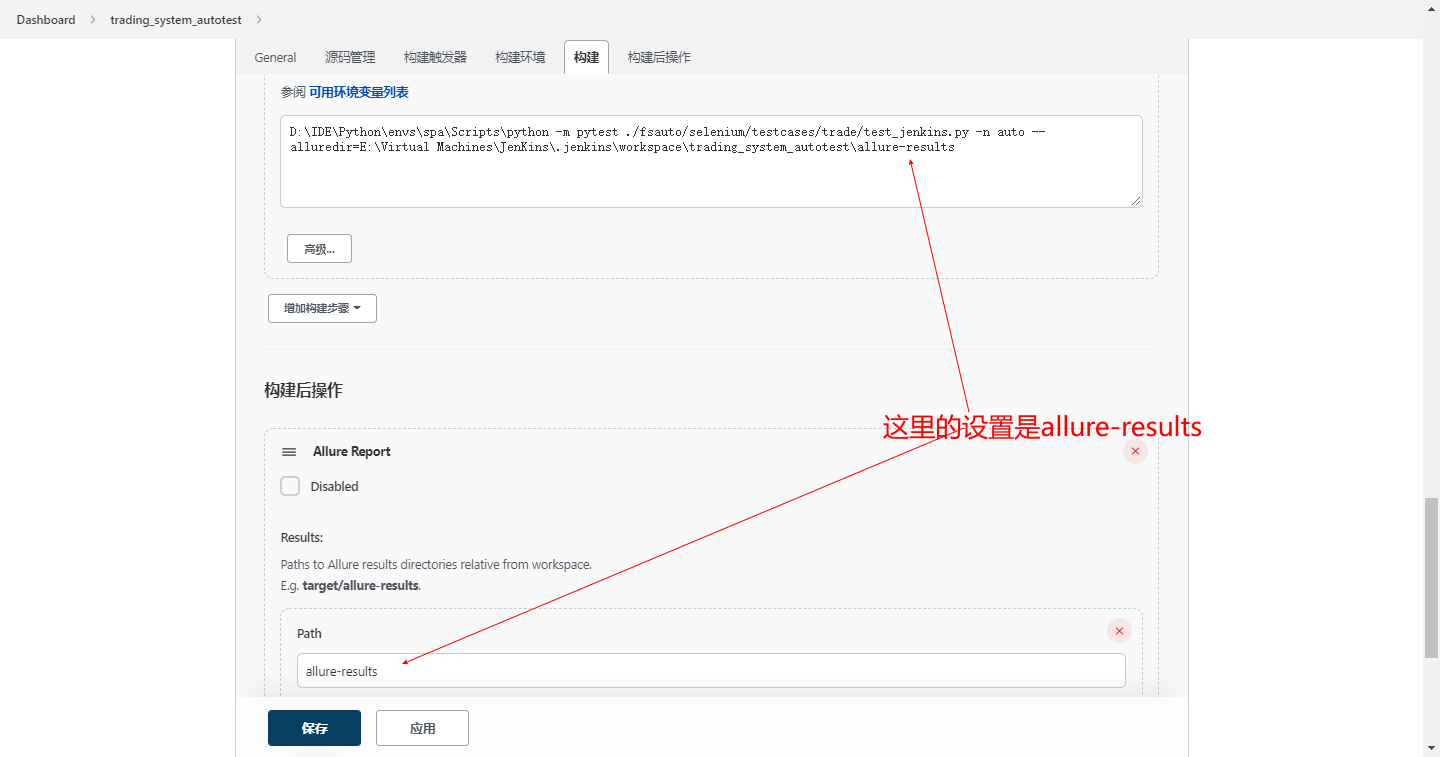Expand the chevron after trading_system_autotest breadcrumb
This screenshot has height=757, width=1440.
click(x=259, y=20)
